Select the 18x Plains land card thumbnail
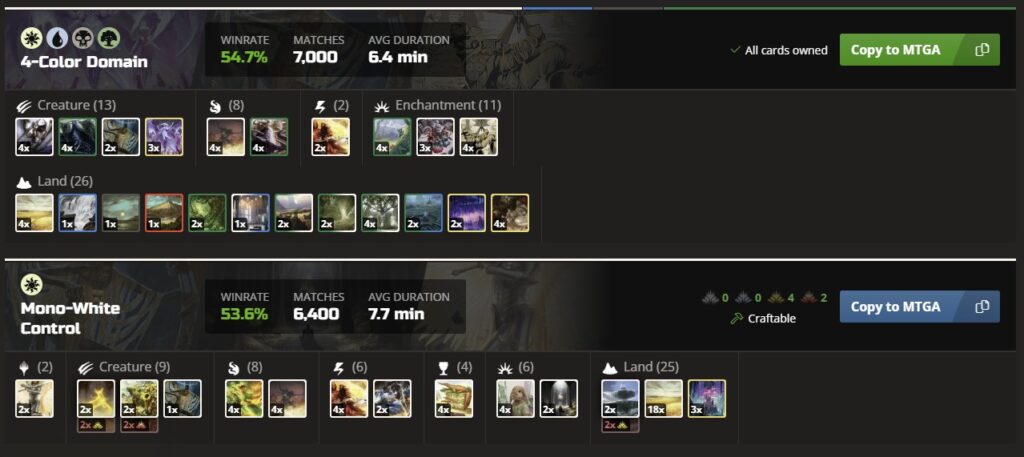 coord(664,399)
